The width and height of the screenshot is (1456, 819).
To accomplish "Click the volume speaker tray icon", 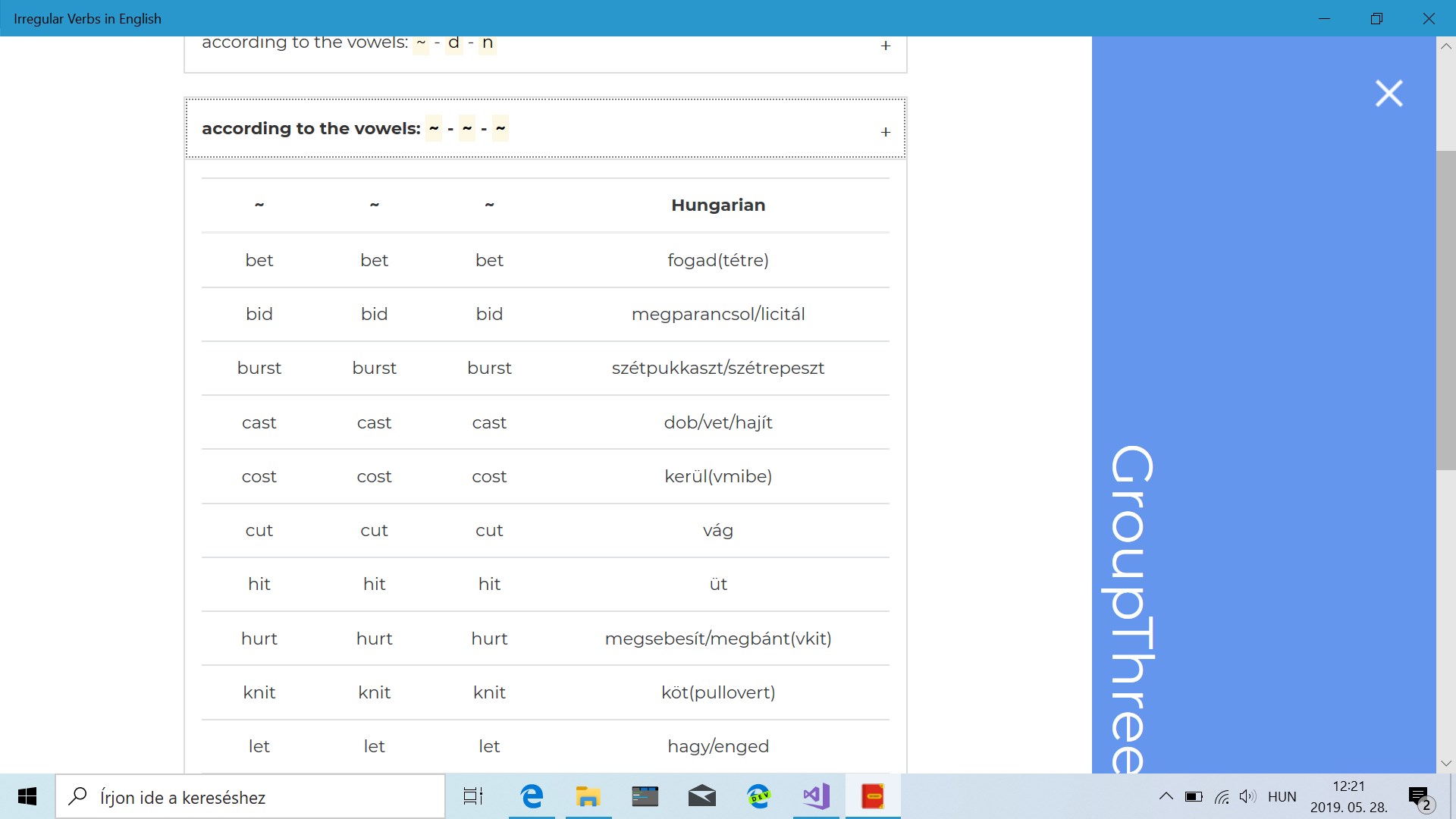I will [x=1247, y=796].
